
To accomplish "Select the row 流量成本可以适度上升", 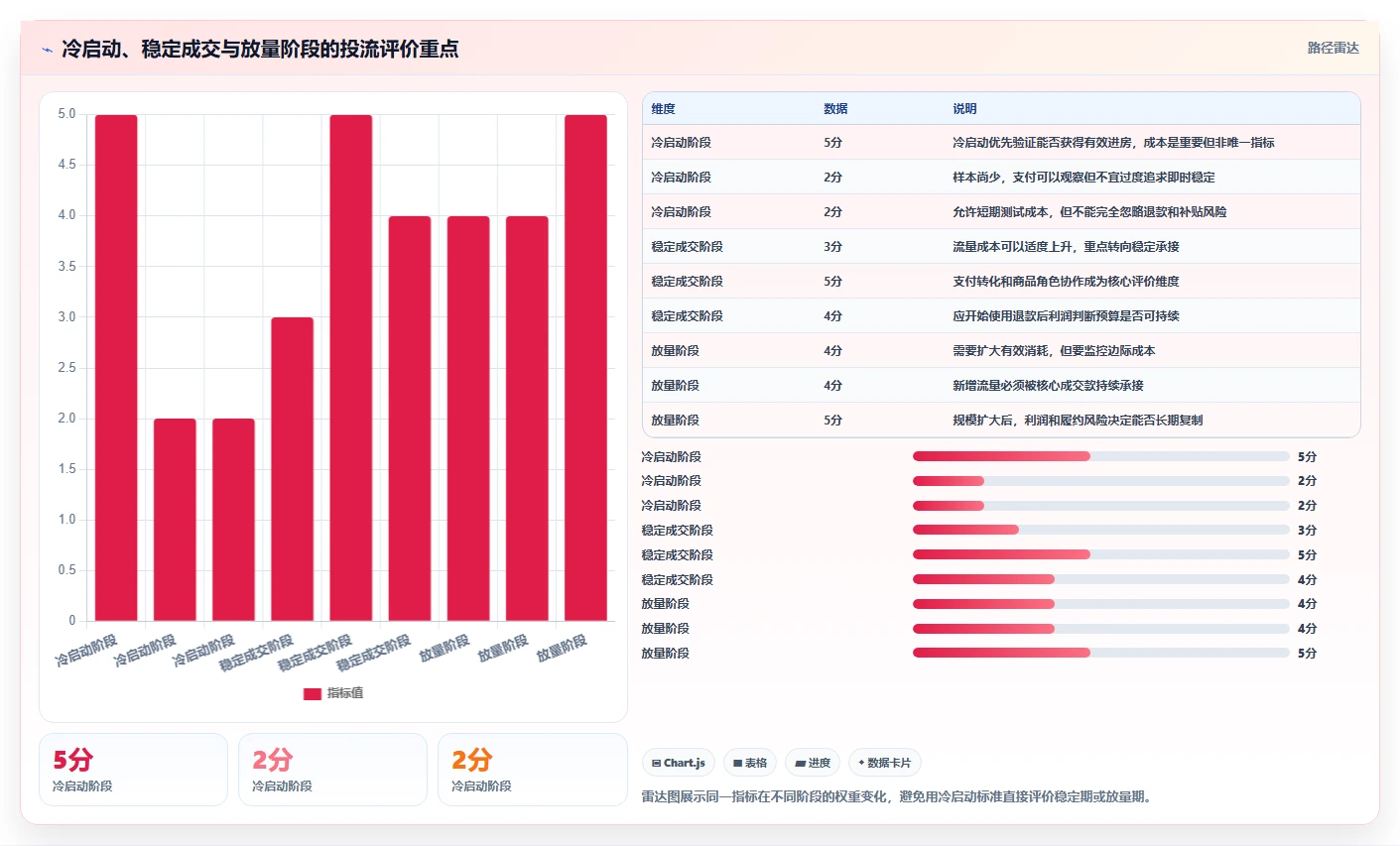I will 1001,246.
